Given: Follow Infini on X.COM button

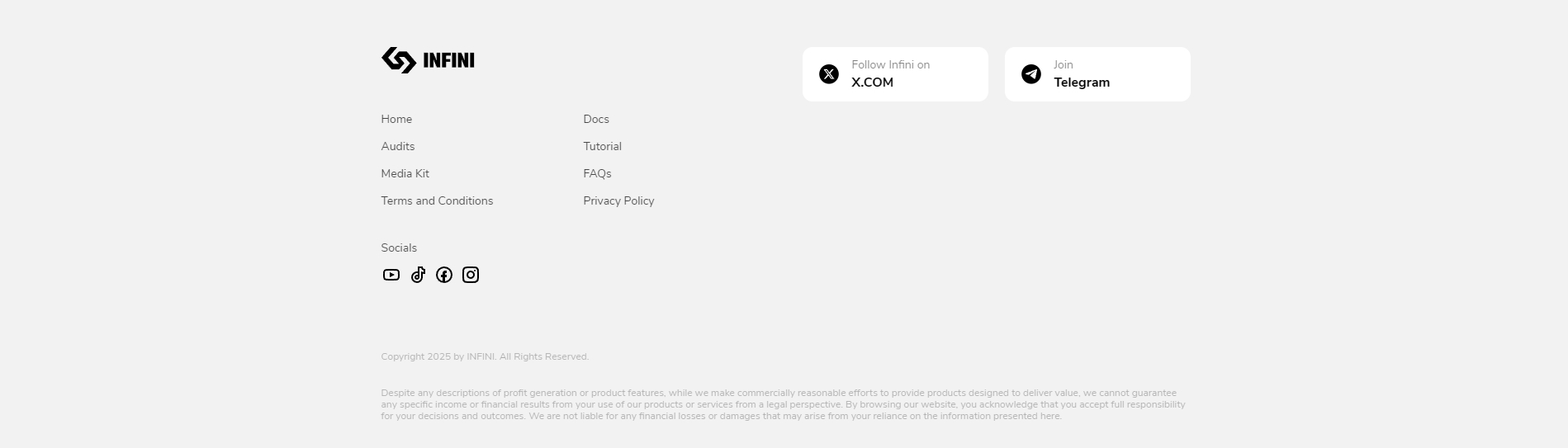Looking at the screenshot, I should point(895,74).
